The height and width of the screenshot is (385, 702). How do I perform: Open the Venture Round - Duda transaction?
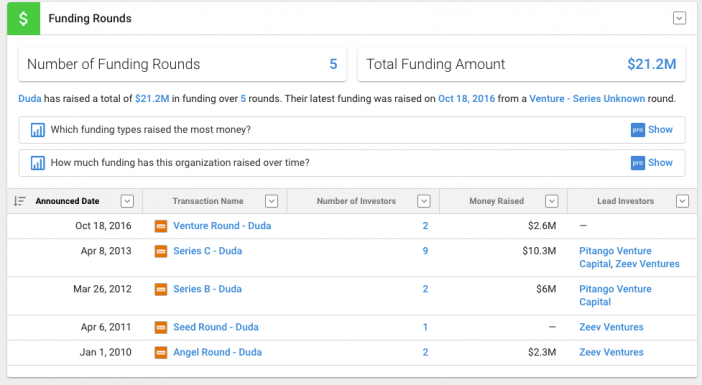click(x=222, y=226)
